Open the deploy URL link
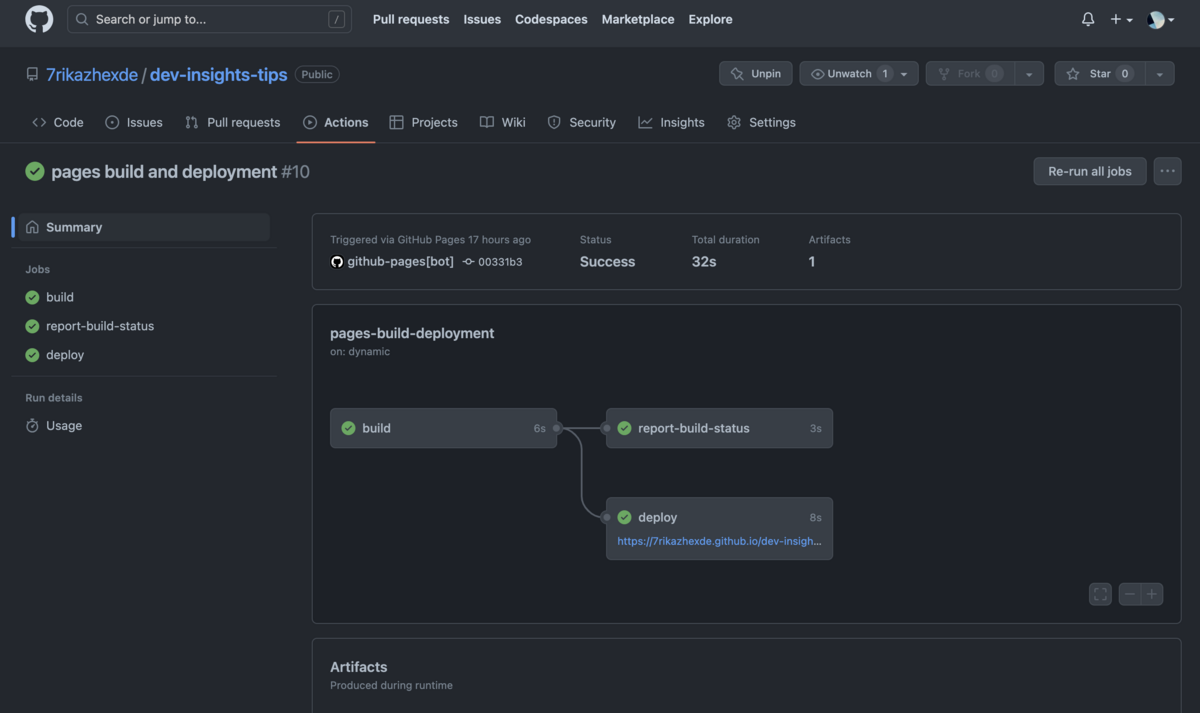Viewport: 1200px width, 713px height. pos(718,541)
